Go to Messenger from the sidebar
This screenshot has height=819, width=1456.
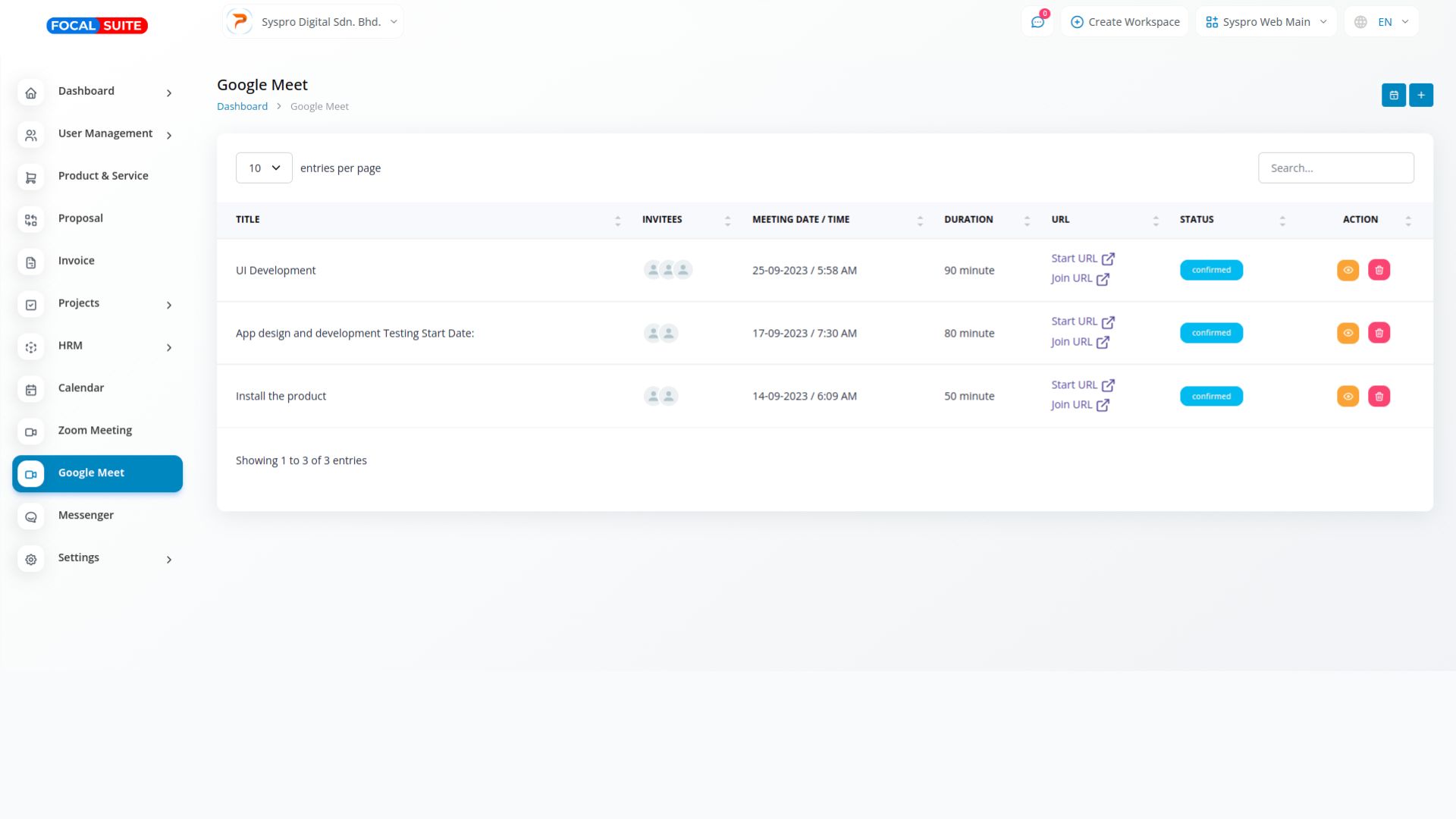[86, 515]
